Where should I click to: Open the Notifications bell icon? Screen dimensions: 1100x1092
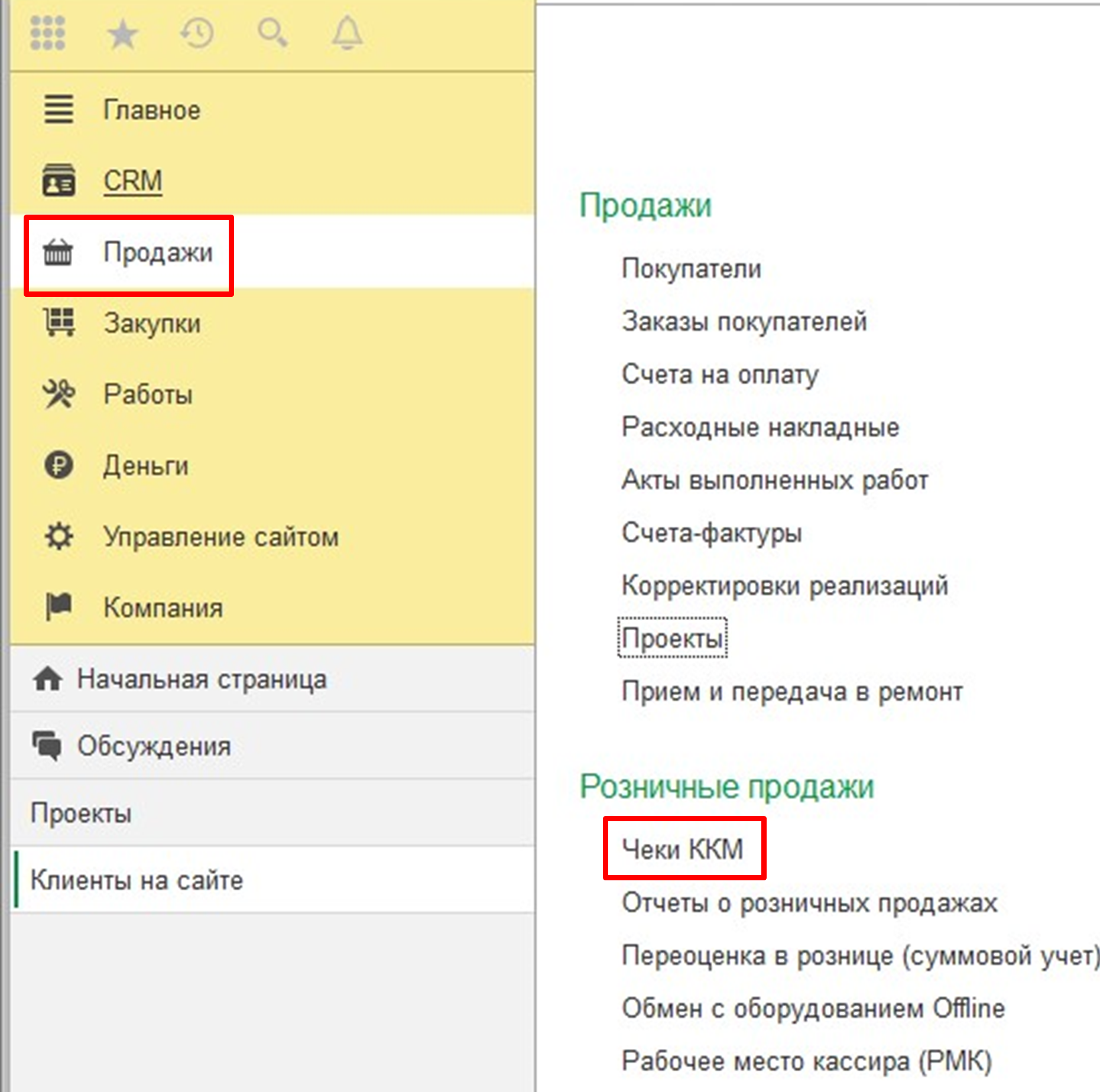[347, 33]
